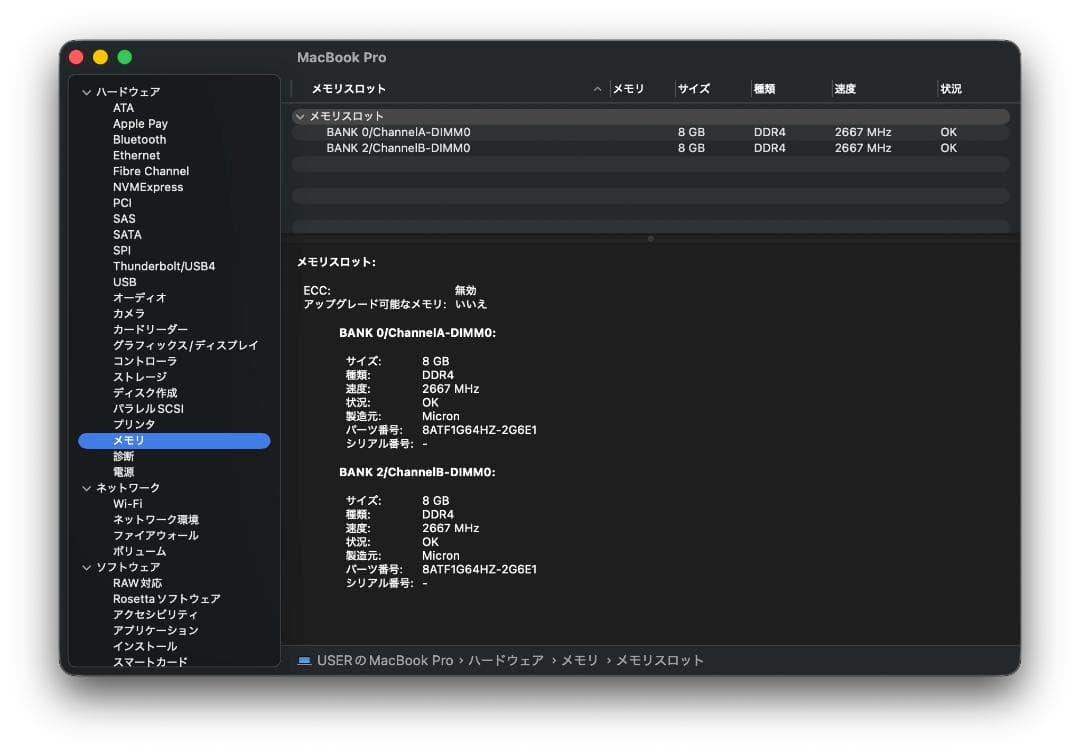Toggle the sort arrow on メモリスロット column
1080x754 pixels.
(597, 89)
